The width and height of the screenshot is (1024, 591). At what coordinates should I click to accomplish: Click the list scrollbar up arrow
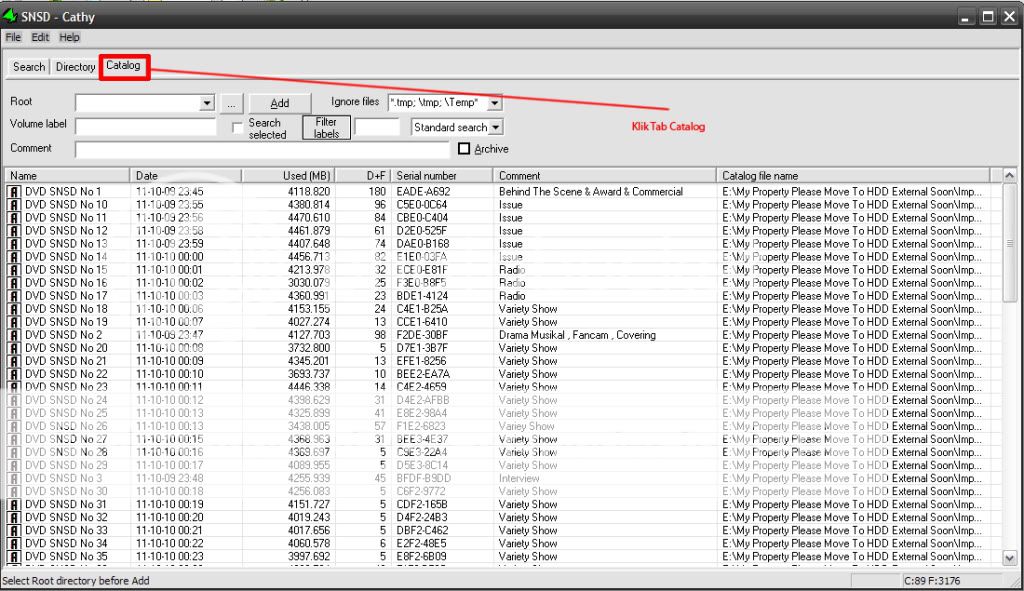point(1010,175)
